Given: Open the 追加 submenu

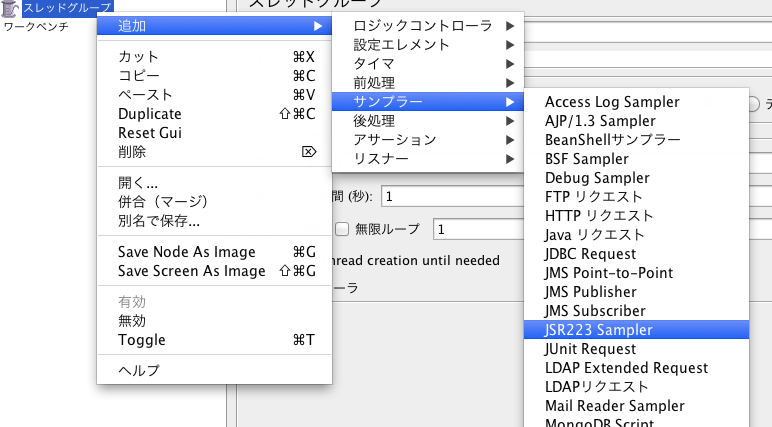Looking at the screenshot, I should click(214, 26).
